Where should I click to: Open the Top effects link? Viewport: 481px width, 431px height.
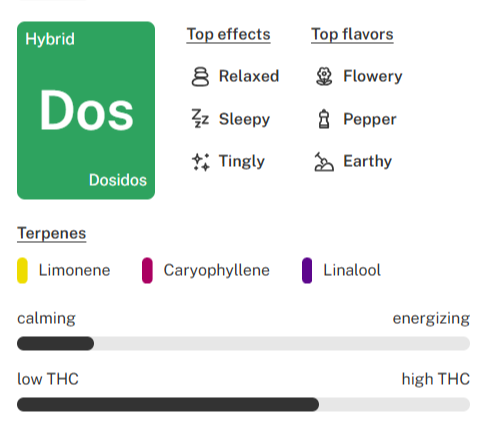pos(228,35)
